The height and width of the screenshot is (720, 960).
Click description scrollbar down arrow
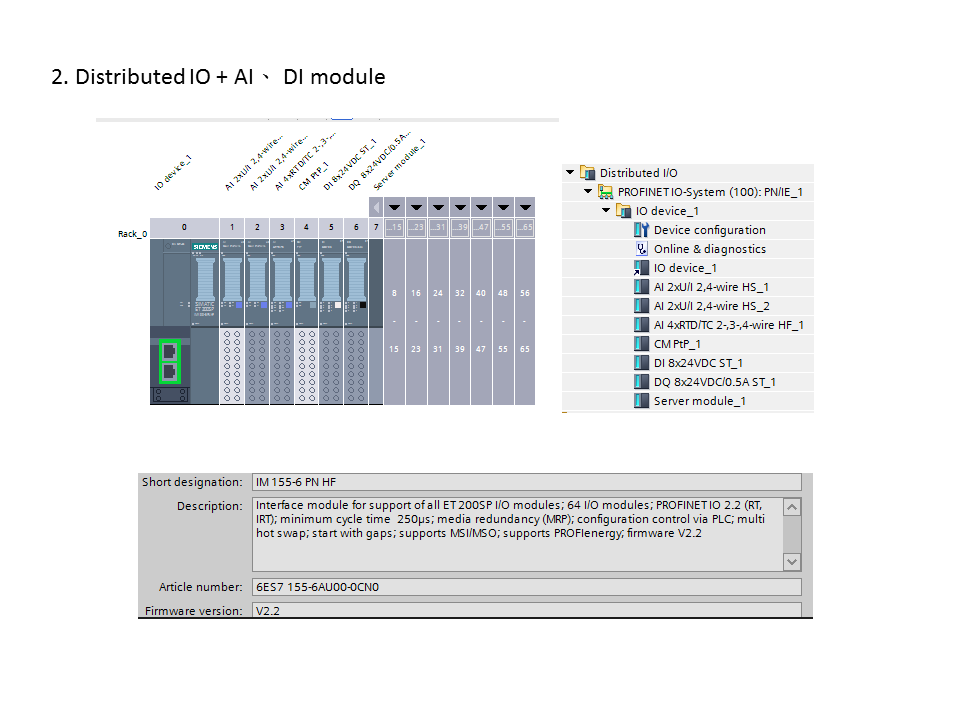[792, 561]
